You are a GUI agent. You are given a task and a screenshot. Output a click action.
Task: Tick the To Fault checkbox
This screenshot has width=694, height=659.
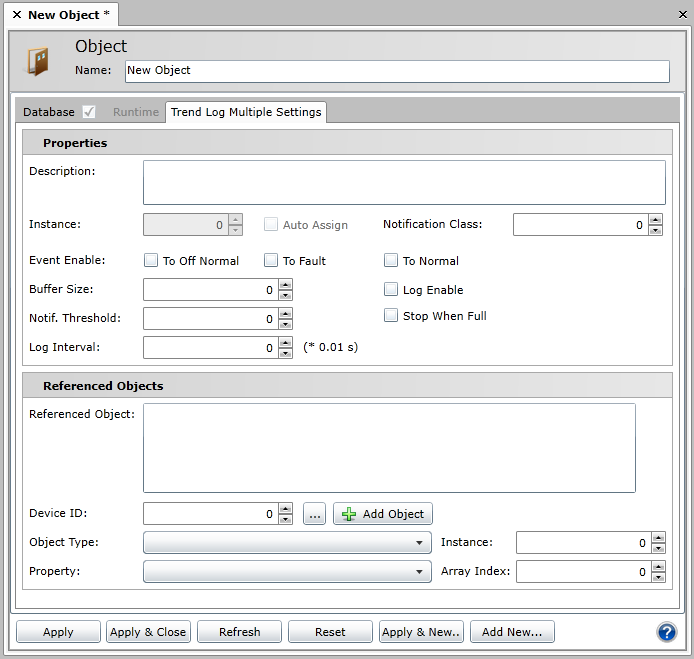(271, 261)
